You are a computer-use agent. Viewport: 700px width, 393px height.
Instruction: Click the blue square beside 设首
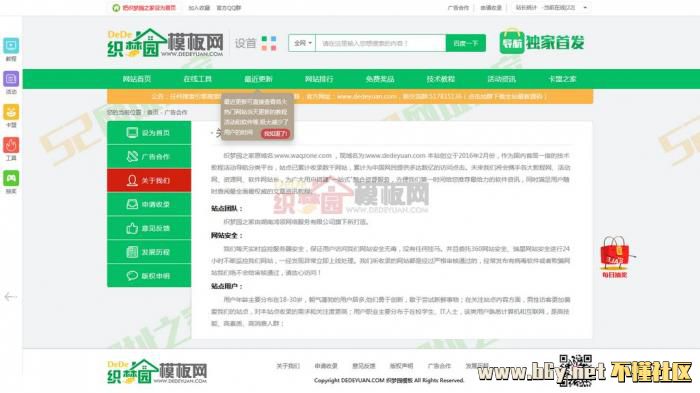273,39
